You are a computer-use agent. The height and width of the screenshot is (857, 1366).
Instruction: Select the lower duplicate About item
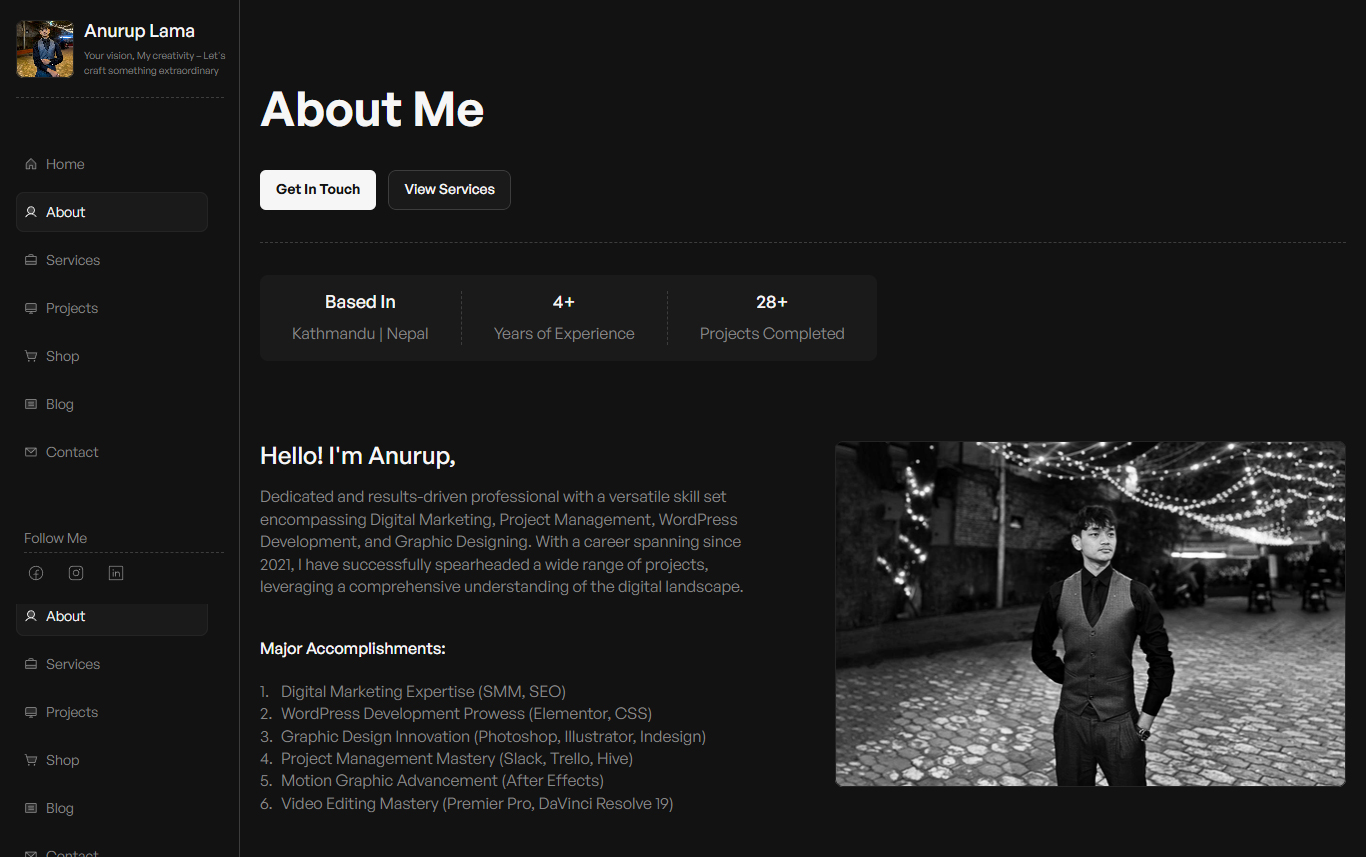pos(112,617)
